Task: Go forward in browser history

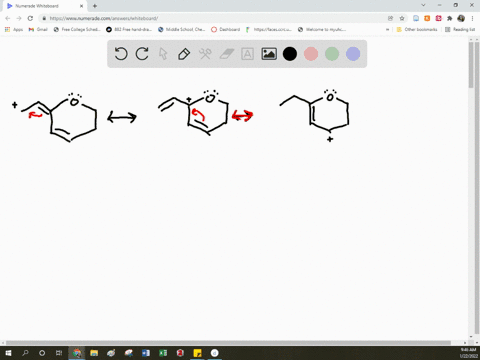Action: 19,18
